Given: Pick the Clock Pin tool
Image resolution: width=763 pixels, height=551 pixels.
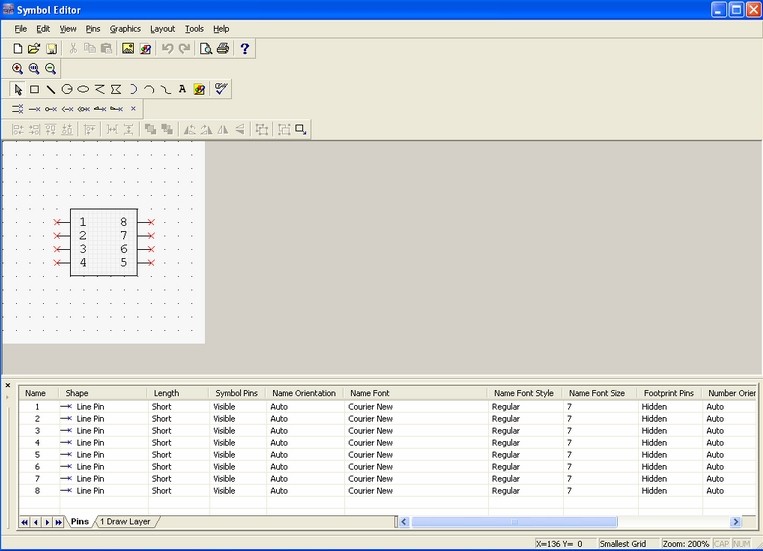Looking at the screenshot, I should [x=67, y=109].
